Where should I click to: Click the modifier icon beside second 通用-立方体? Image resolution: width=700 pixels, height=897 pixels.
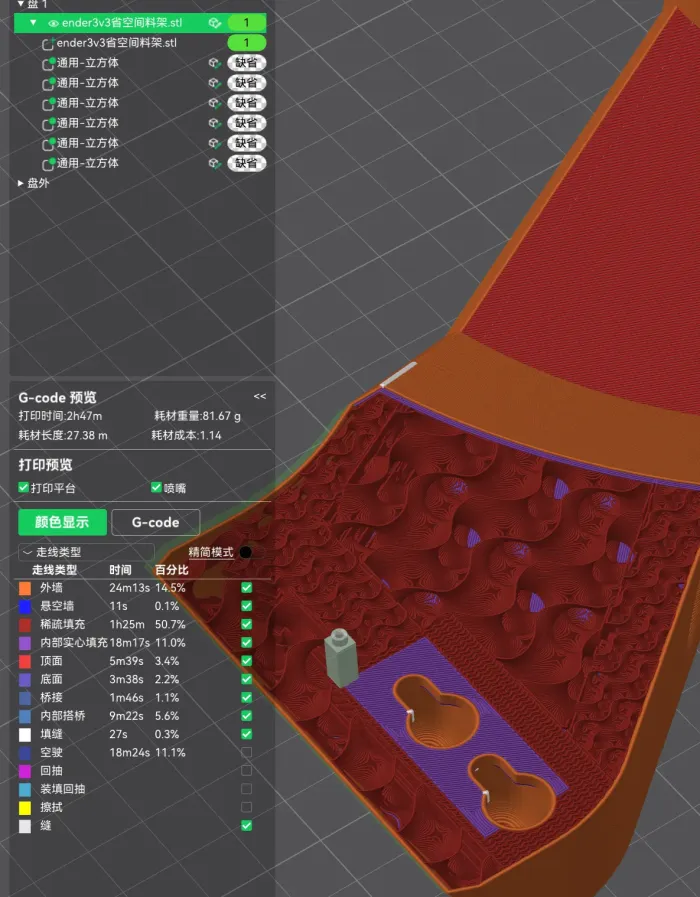[48, 83]
